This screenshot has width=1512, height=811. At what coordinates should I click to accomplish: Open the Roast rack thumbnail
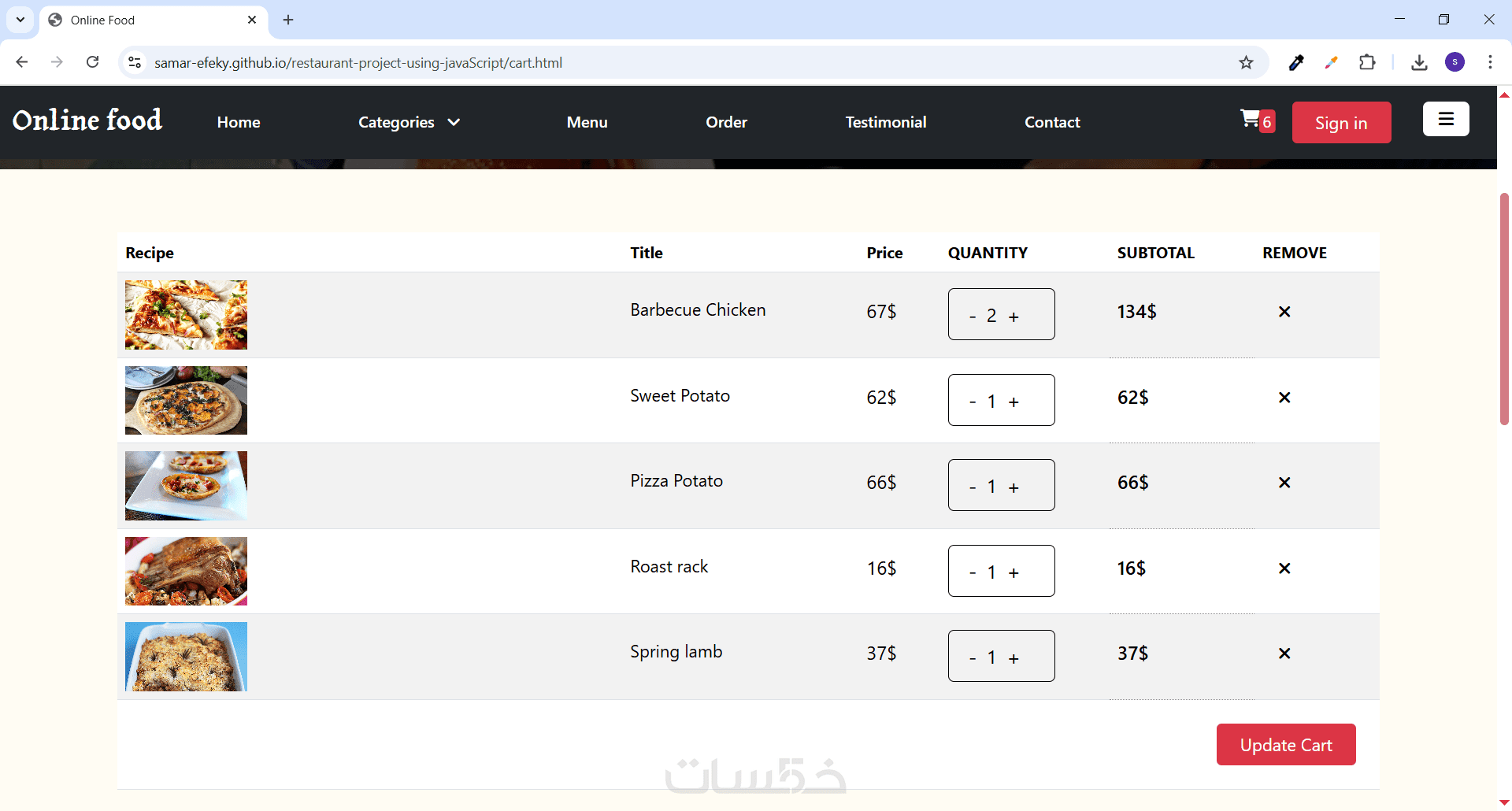pyautogui.click(x=186, y=571)
